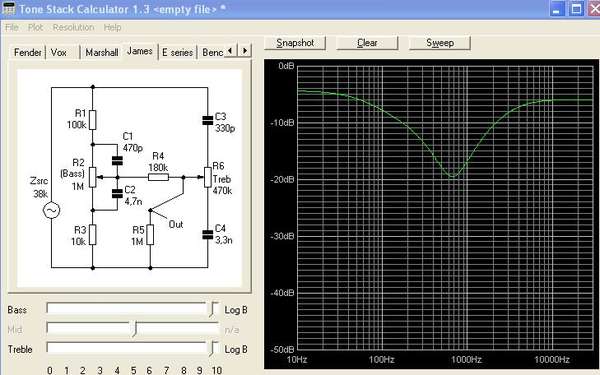Click the R3 10k resistor symbol
This screenshot has width=600, height=375.
click(93, 235)
